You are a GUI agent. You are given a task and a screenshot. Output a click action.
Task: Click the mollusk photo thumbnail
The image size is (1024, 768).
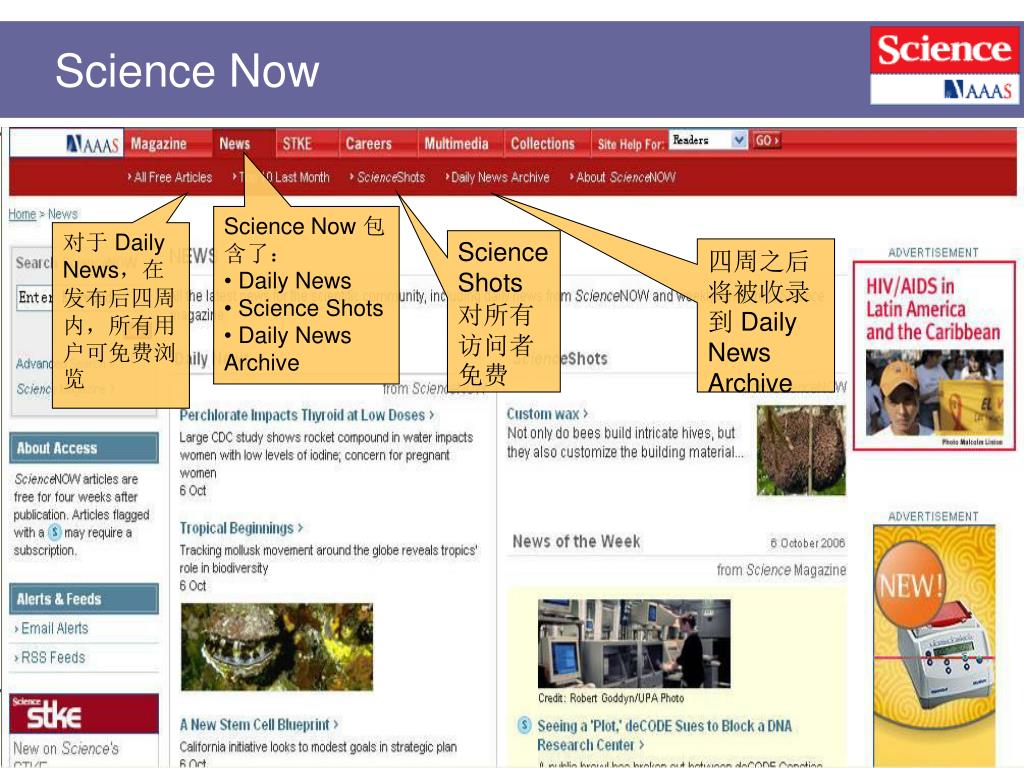[x=277, y=647]
